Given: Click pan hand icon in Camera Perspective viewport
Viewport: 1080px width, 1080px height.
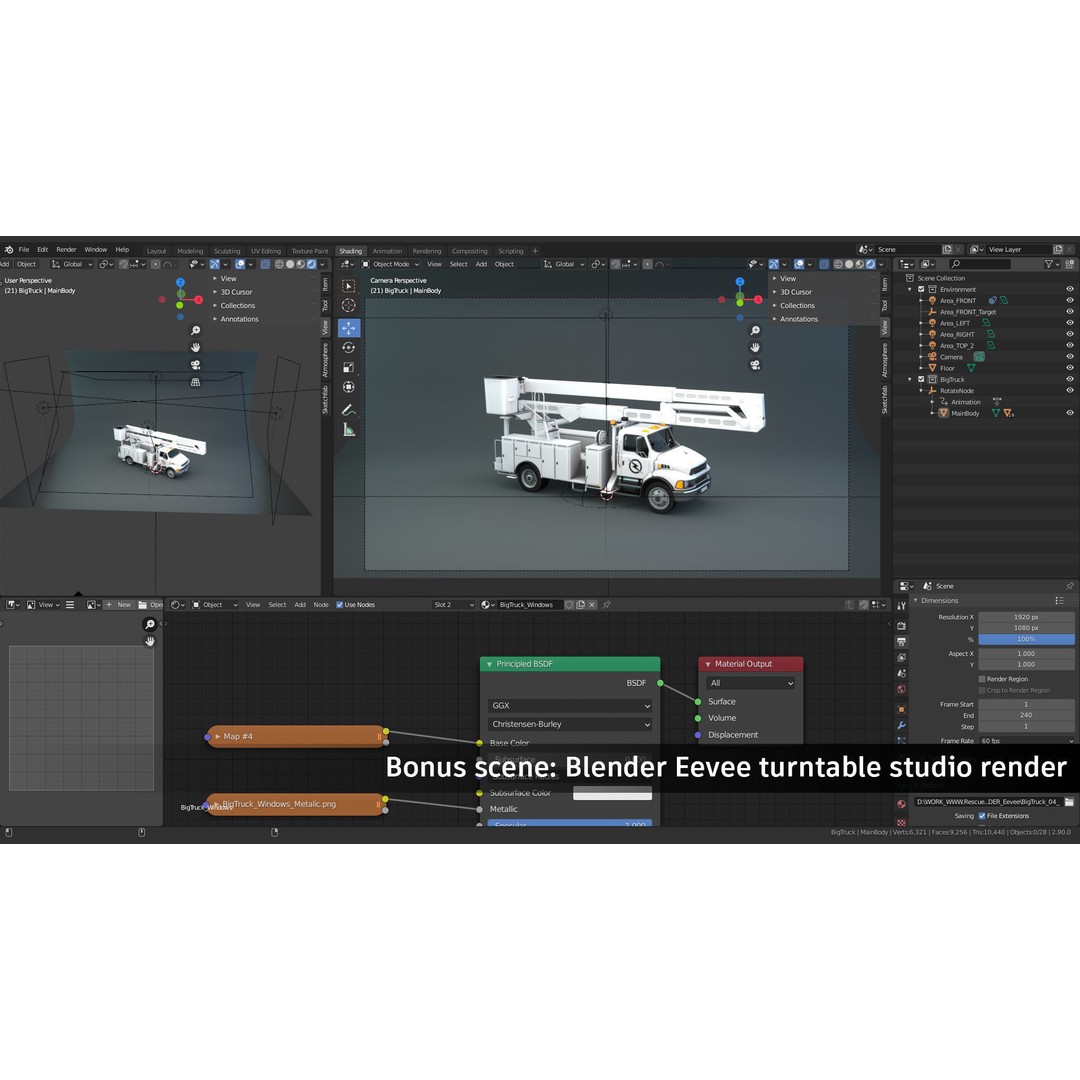Looking at the screenshot, I should [x=755, y=347].
